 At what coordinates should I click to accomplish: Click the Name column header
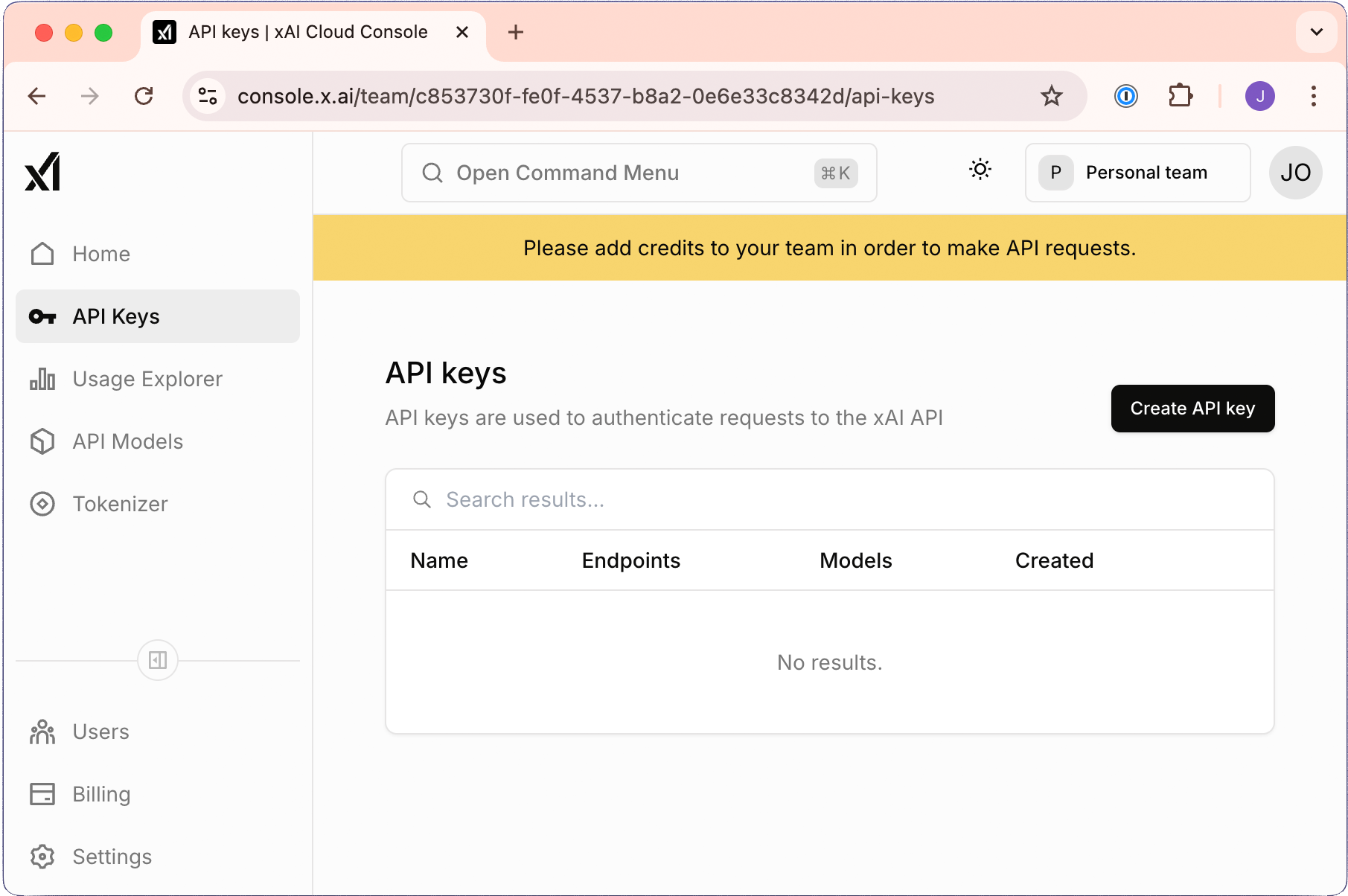click(439, 560)
